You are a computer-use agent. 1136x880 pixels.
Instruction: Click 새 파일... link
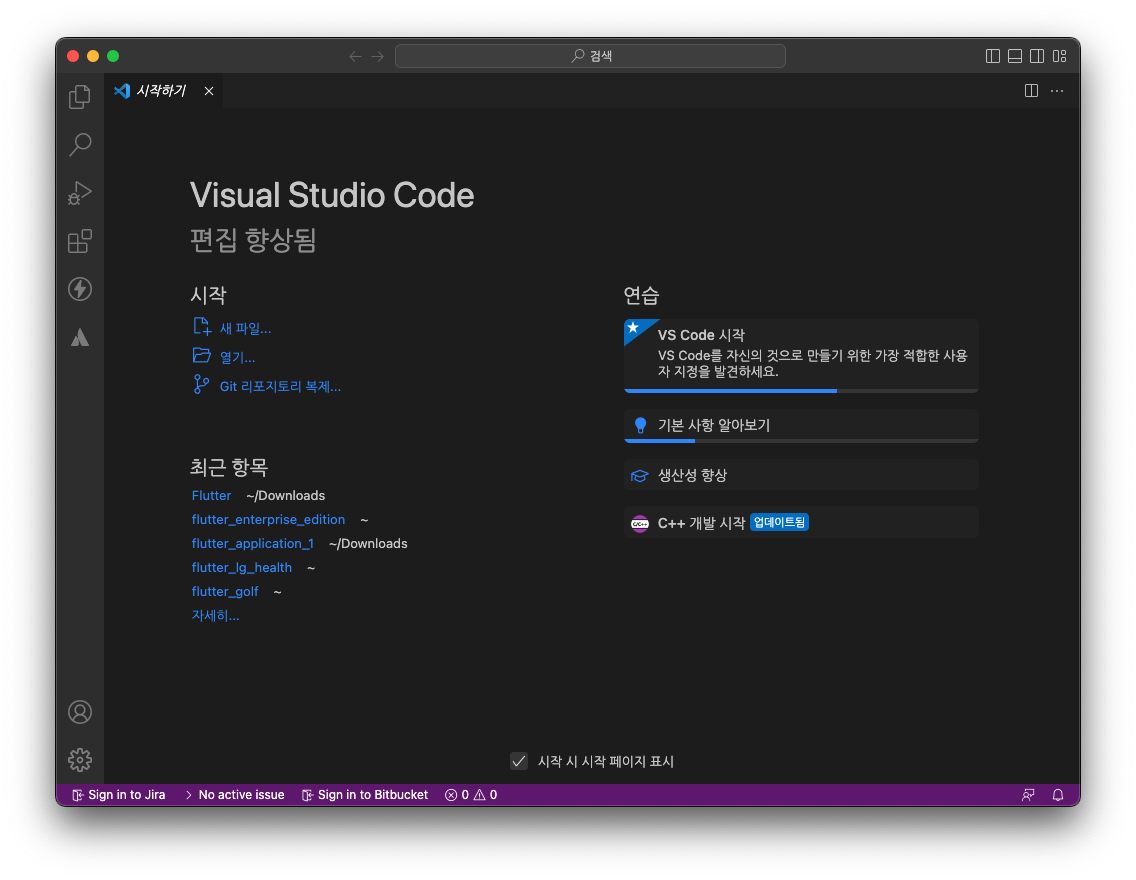tap(246, 329)
